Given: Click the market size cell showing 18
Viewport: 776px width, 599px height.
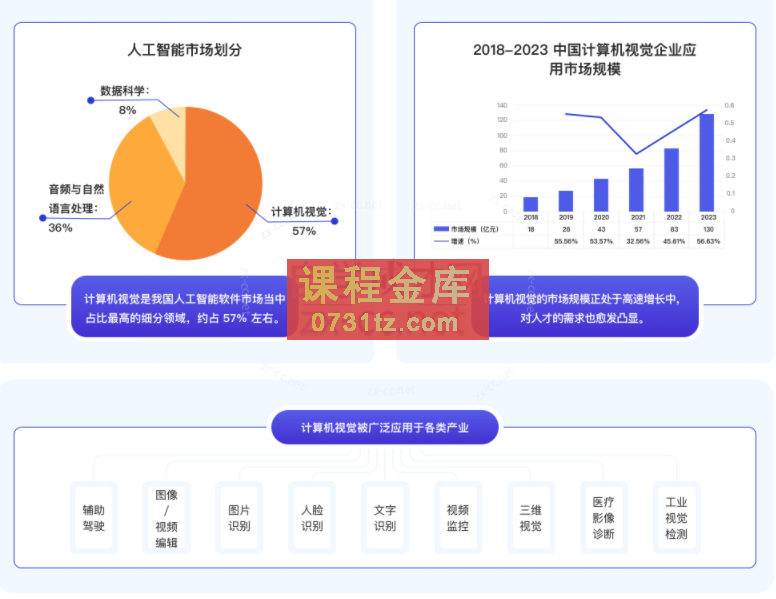Looking at the screenshot, I should [531, 229].
